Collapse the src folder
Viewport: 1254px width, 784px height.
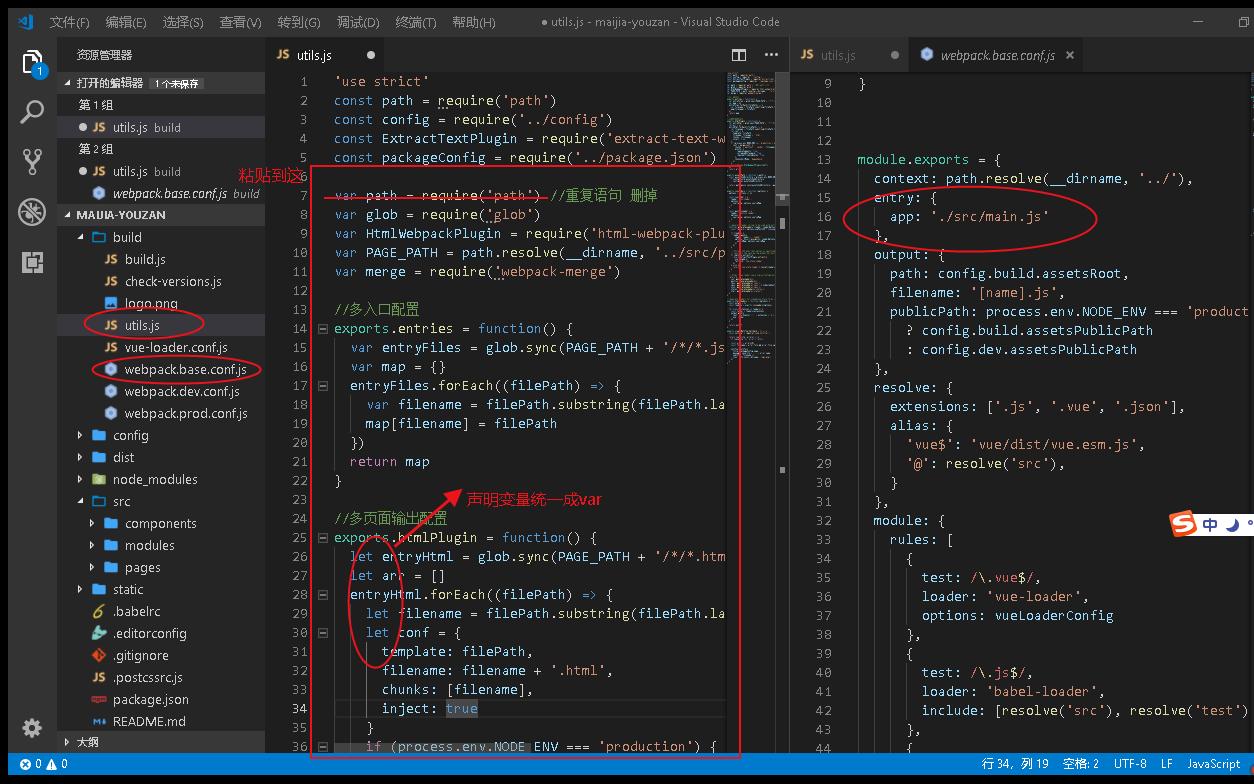point(160,501)
